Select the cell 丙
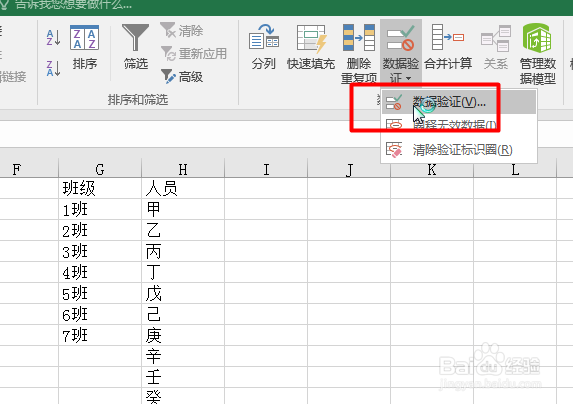 (183, 251)
